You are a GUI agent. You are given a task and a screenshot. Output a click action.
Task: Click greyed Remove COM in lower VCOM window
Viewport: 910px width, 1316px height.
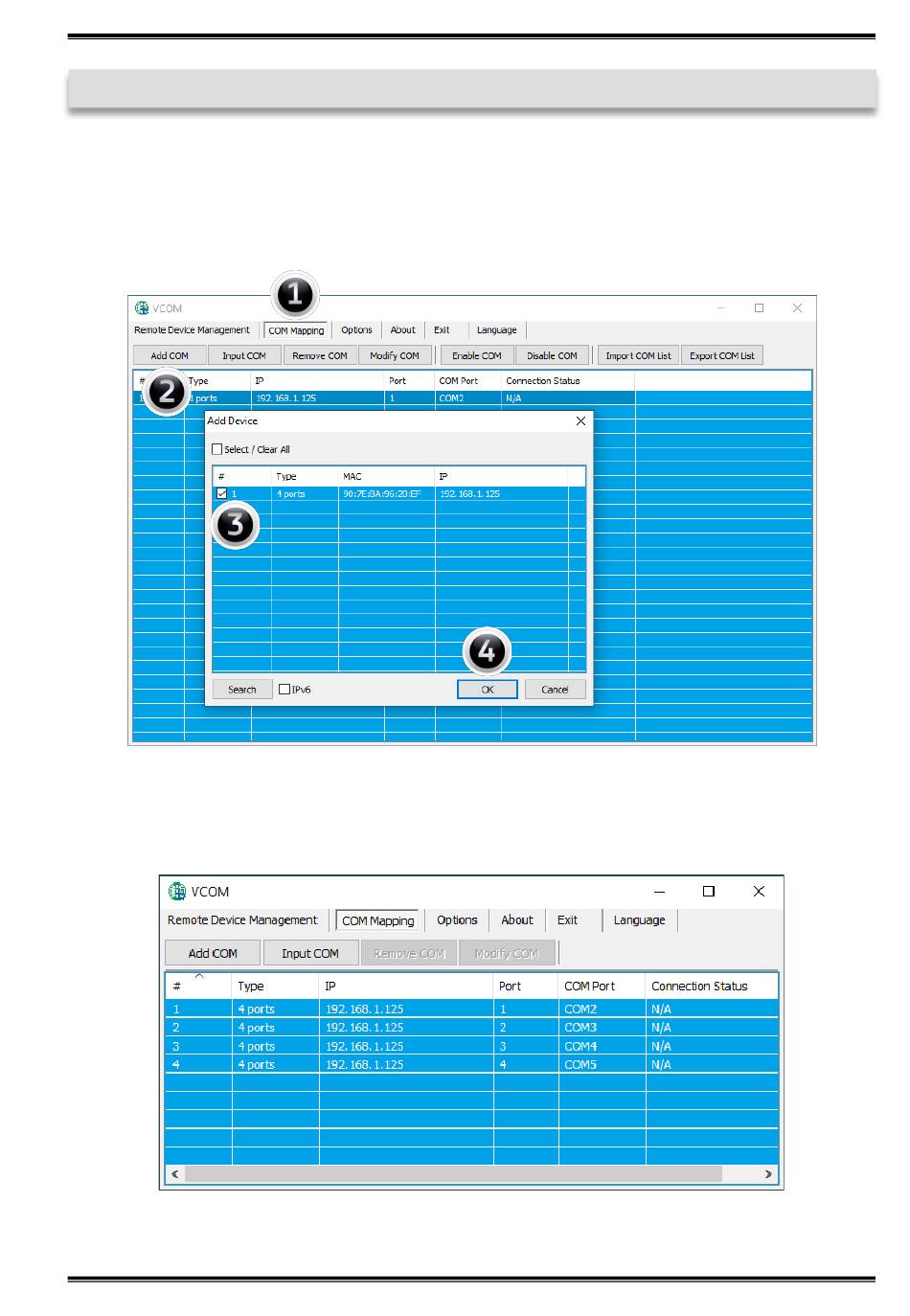pos(409,953)
